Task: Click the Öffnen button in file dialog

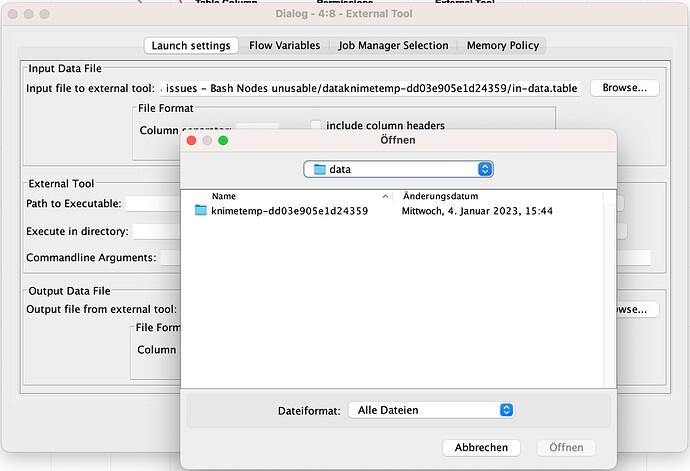Action: pos(566,447)
